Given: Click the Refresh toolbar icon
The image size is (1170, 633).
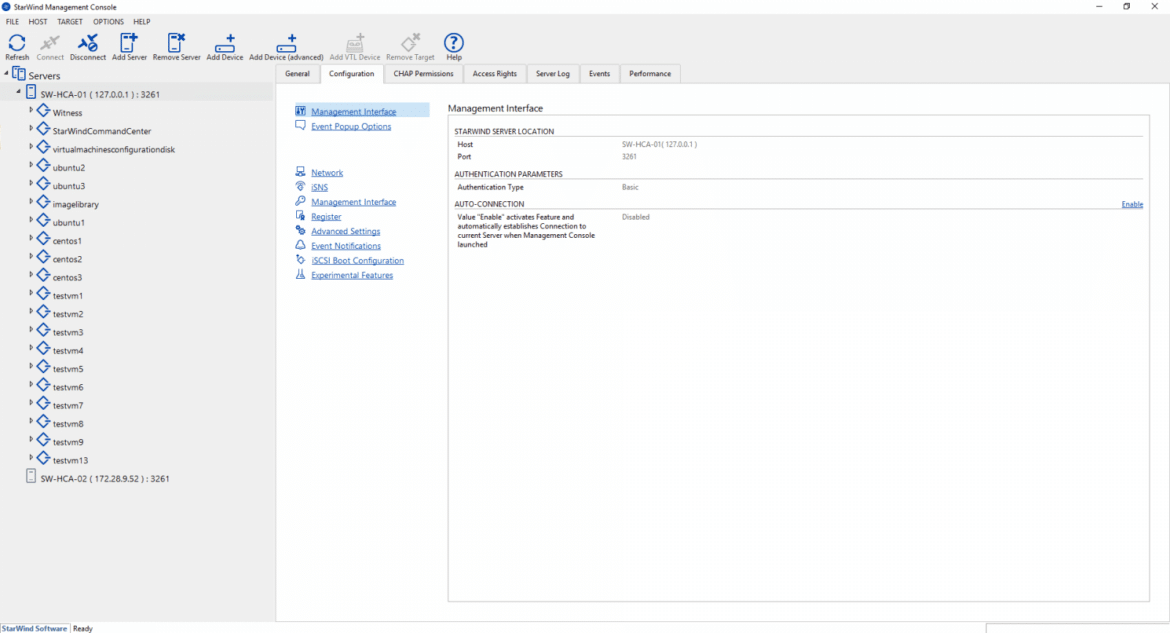Looking at the screenshot, I should click(x=16, y=43).
